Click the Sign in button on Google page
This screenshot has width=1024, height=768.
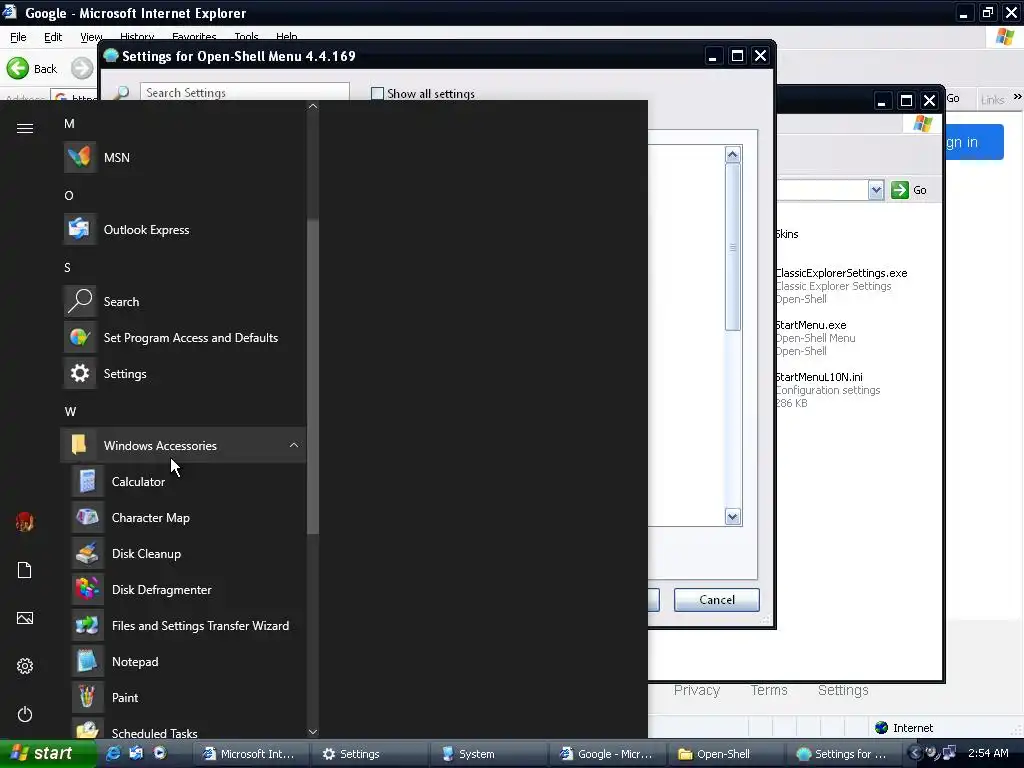coord(974,142)
